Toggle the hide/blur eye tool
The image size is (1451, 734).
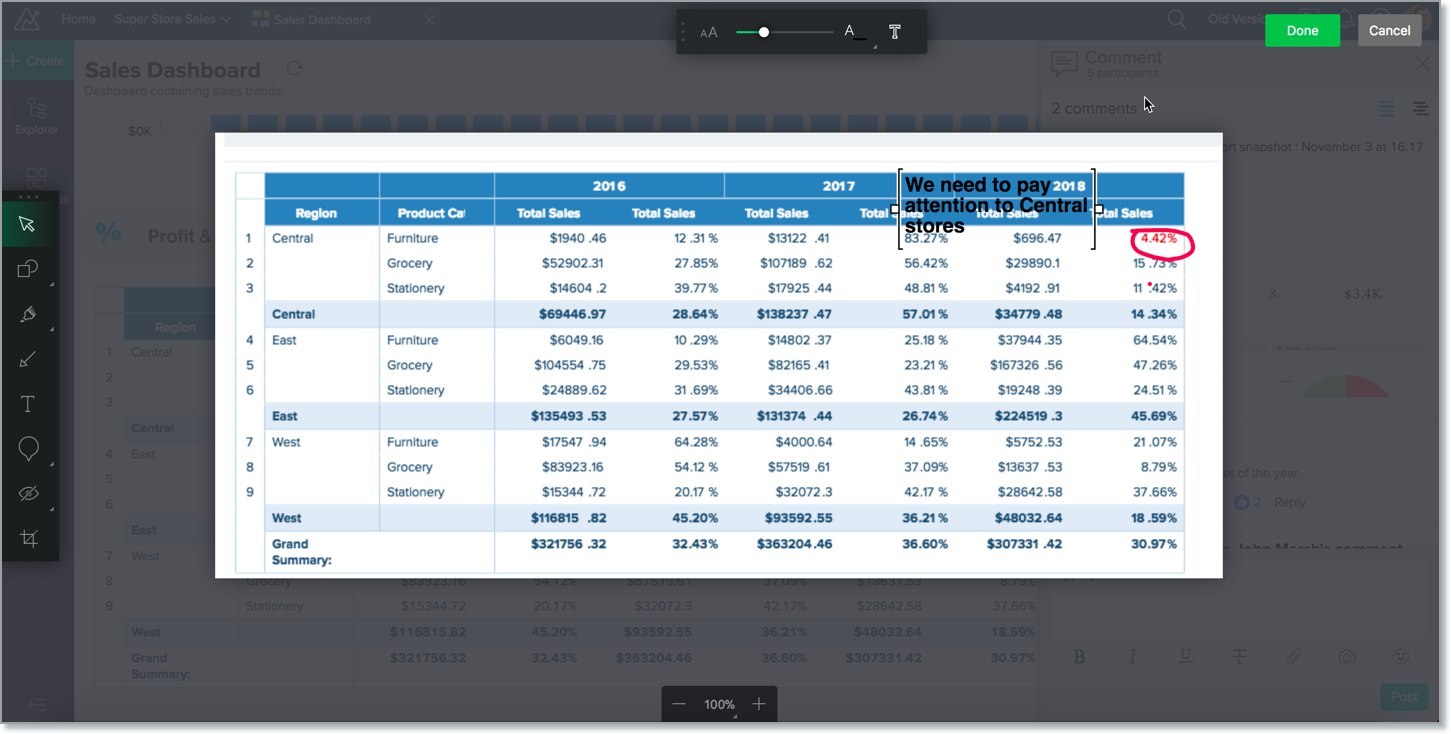pos(28,494)
